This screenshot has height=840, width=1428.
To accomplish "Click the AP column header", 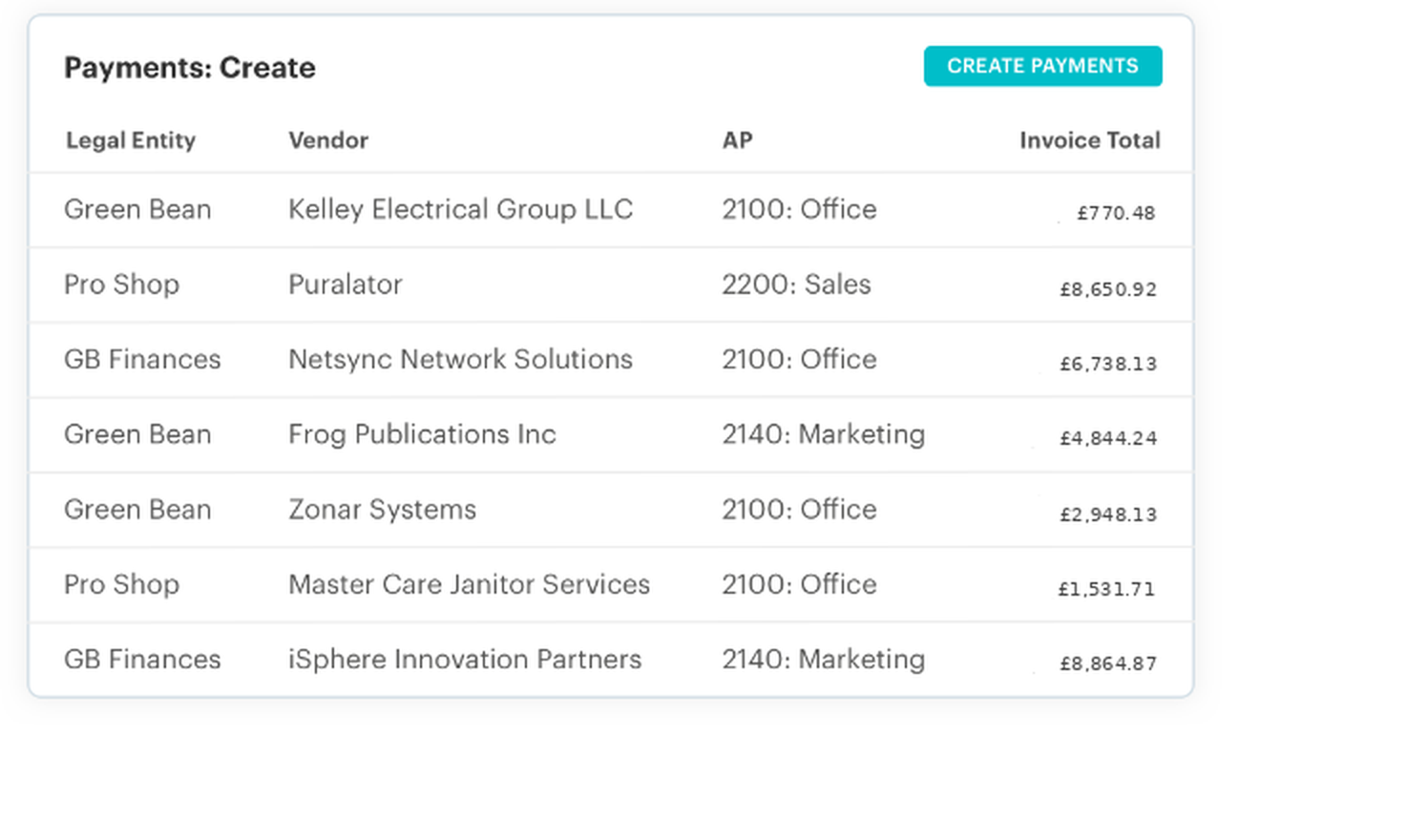I will click(x=737, y=140).
